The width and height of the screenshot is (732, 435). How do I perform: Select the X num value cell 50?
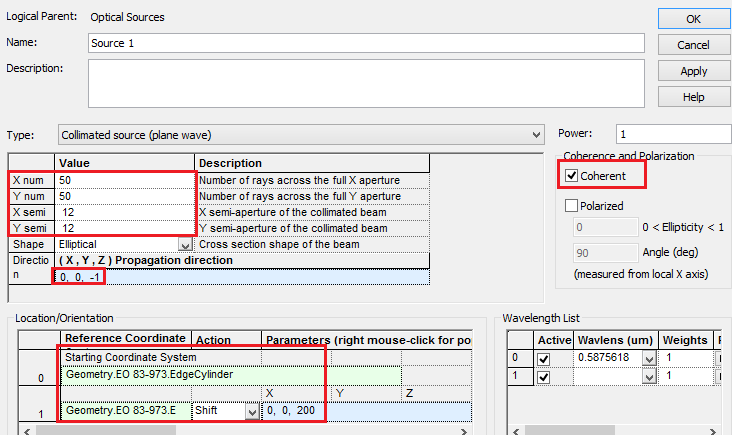(125, 180)
